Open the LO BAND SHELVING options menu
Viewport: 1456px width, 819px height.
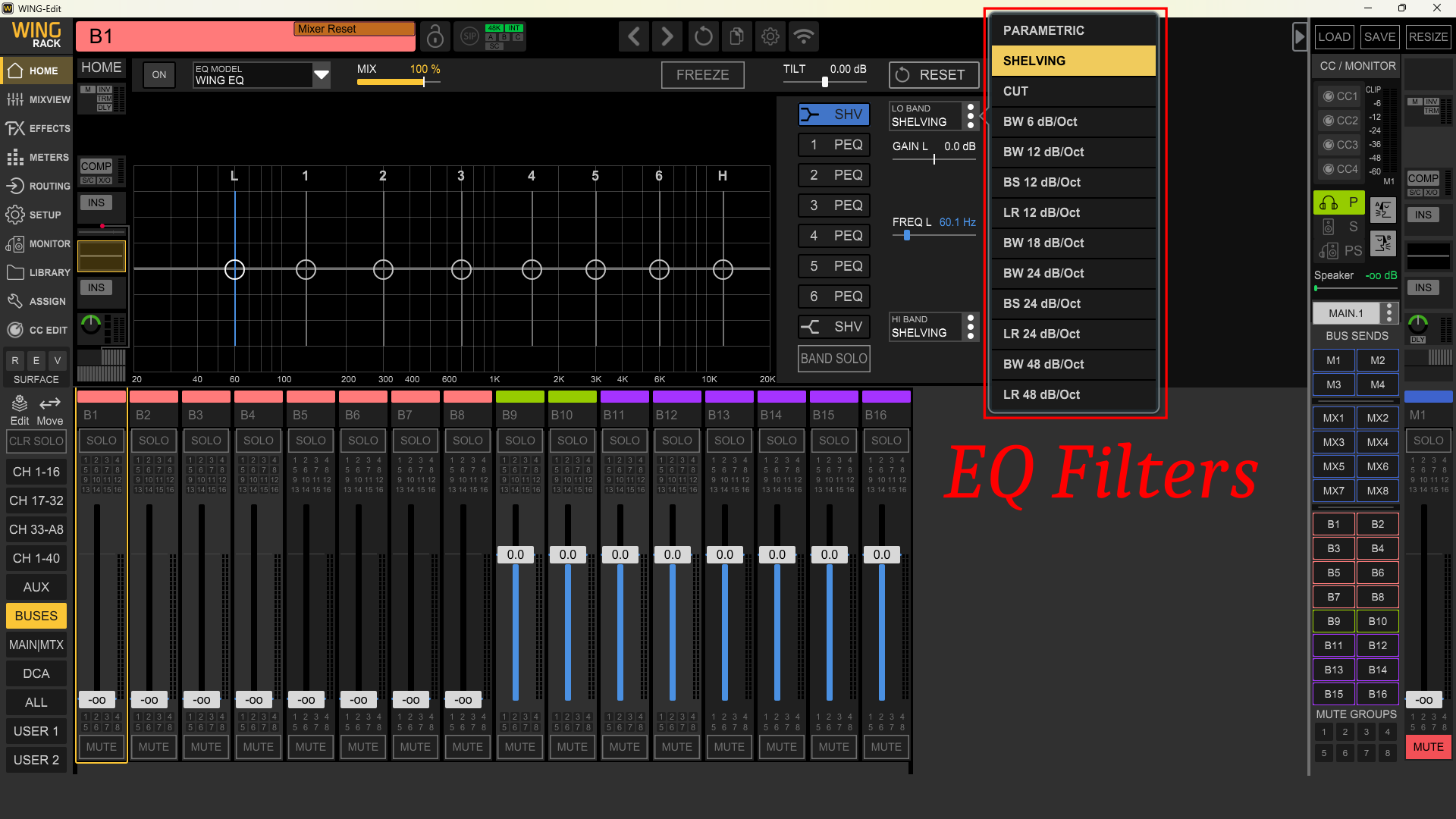pyautogui.click(x=971, y=115)
